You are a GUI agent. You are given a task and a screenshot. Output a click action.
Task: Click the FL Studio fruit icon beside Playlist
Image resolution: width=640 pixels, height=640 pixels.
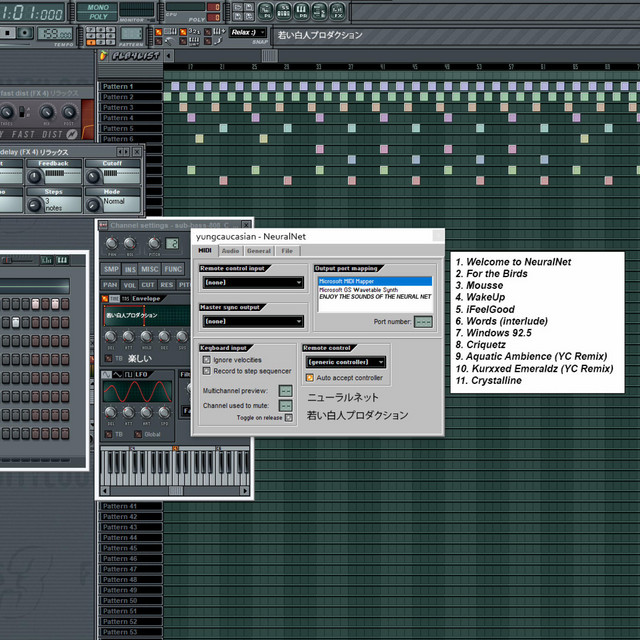coord(103,55)
